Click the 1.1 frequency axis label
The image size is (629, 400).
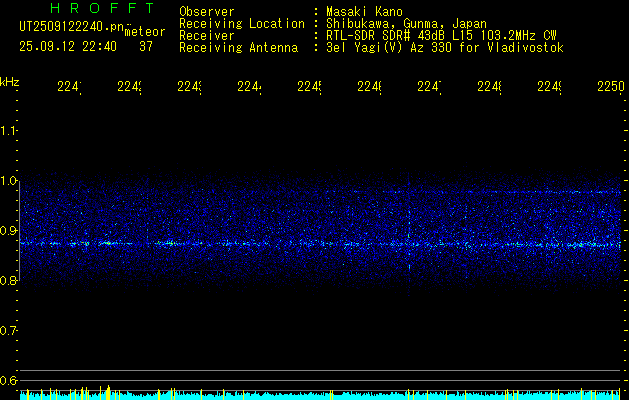tap(9, 130)
